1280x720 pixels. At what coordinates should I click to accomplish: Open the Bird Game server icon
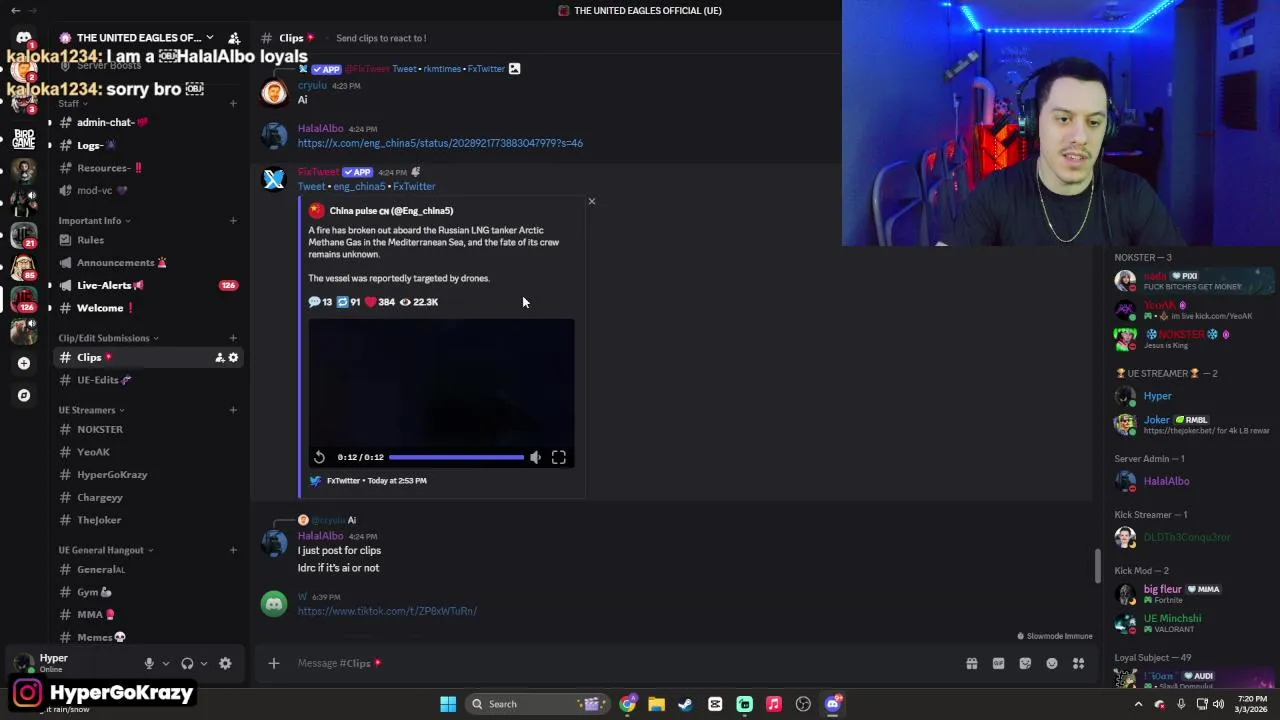coord(24,138)
